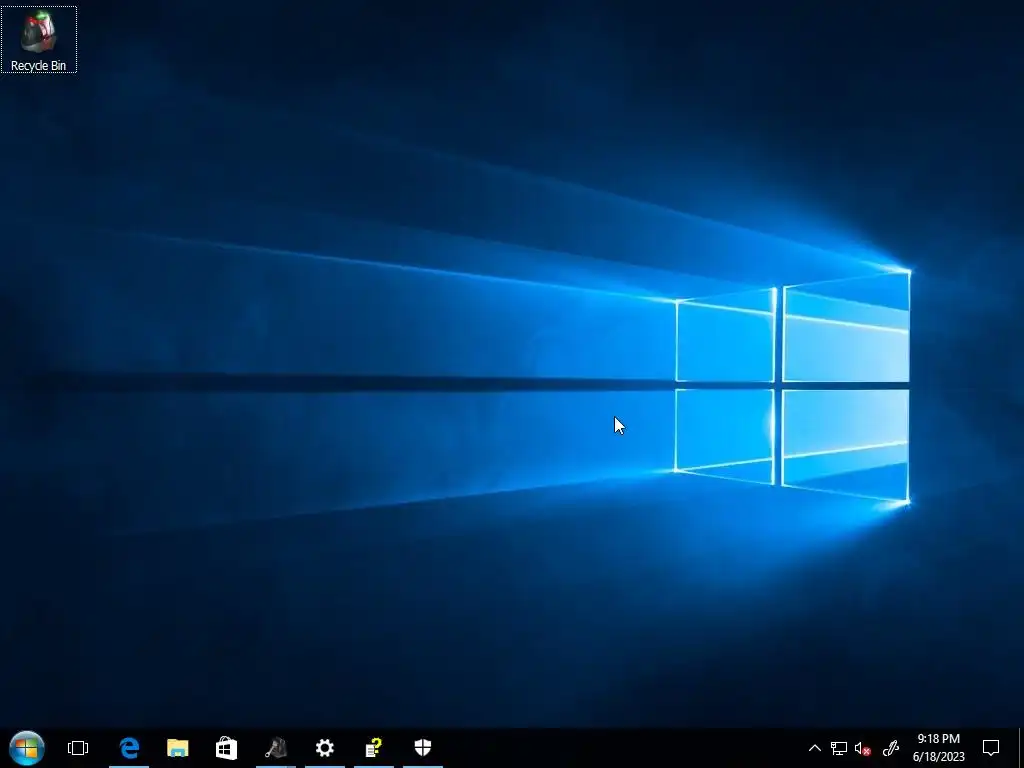Launch Microsoft Edge from the taskbar
Screen dimensions: 1024x768
pos(129,748)
